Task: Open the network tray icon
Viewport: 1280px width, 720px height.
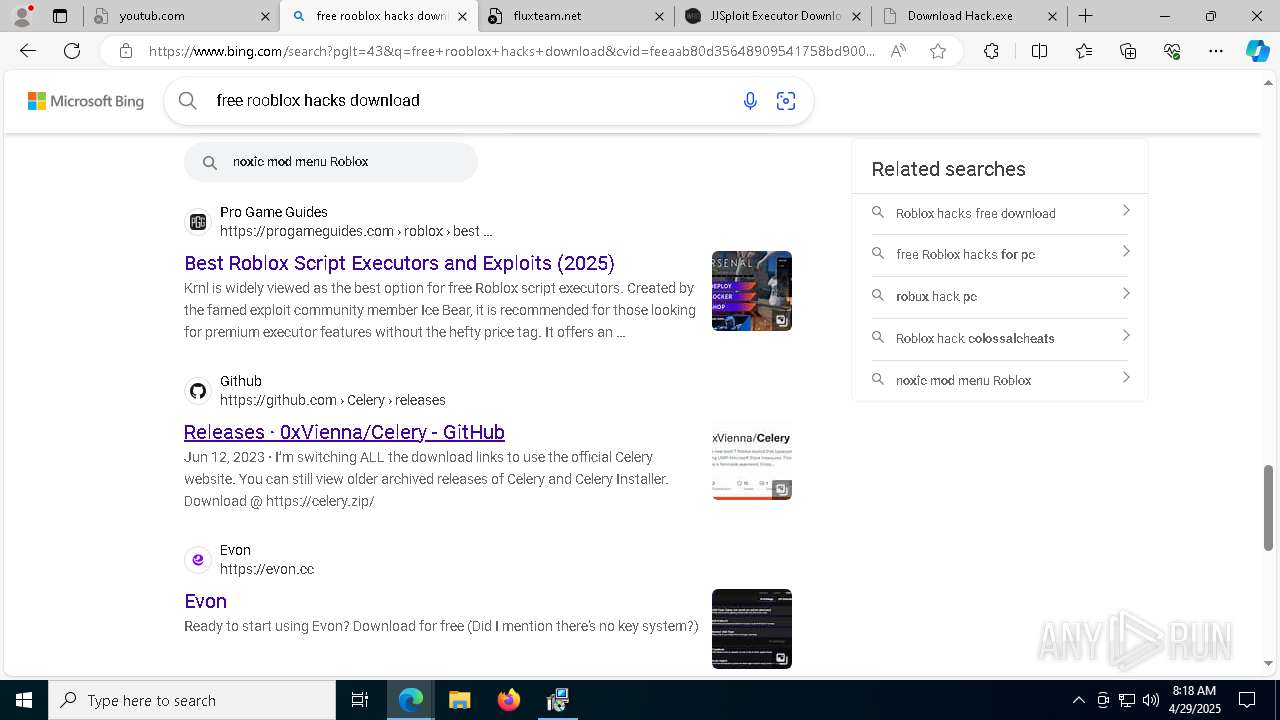Action: (1127, 700)
